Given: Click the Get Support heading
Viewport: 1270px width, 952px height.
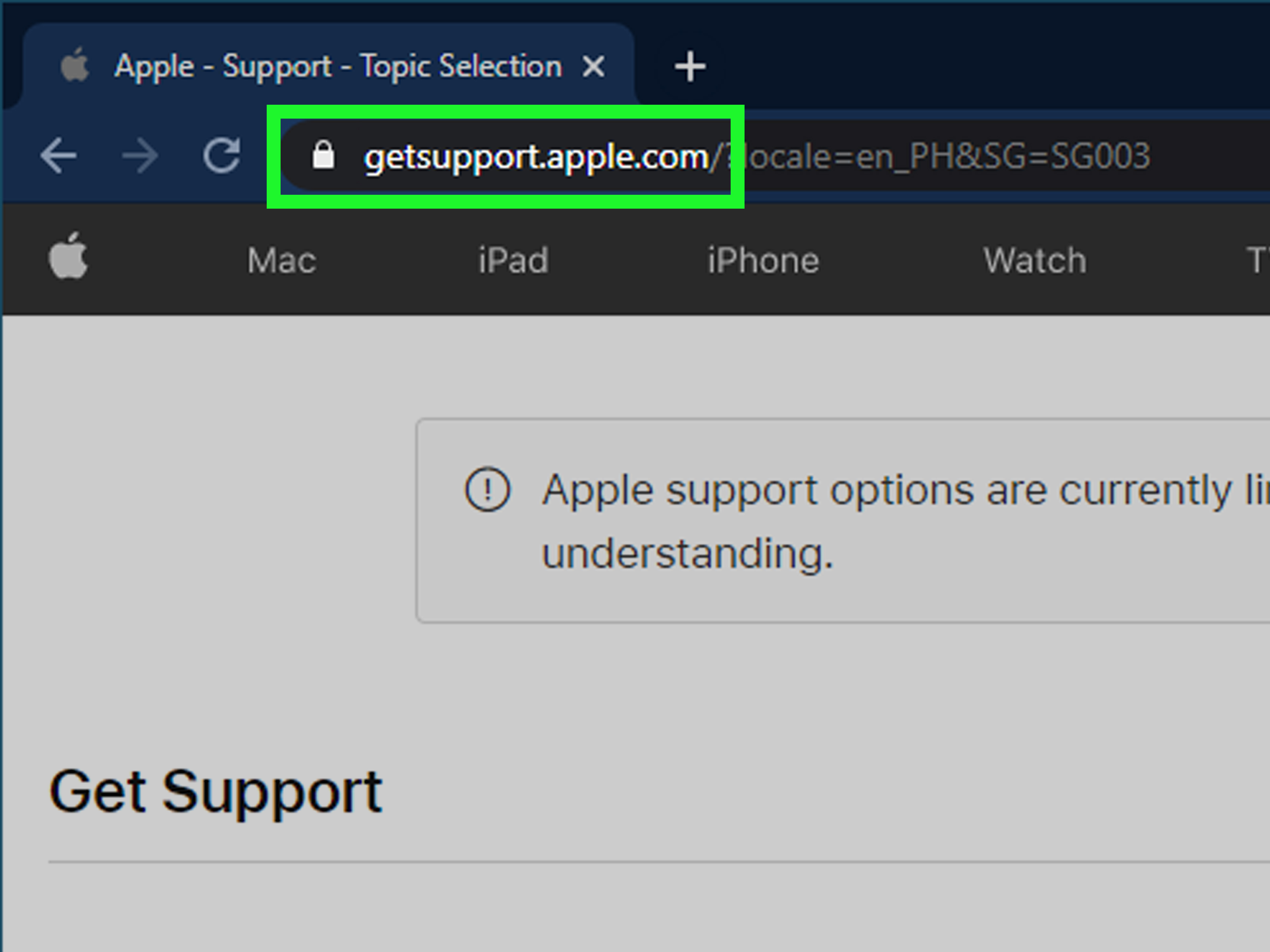Looking at the screenshot, I should (x=215, y=792).
